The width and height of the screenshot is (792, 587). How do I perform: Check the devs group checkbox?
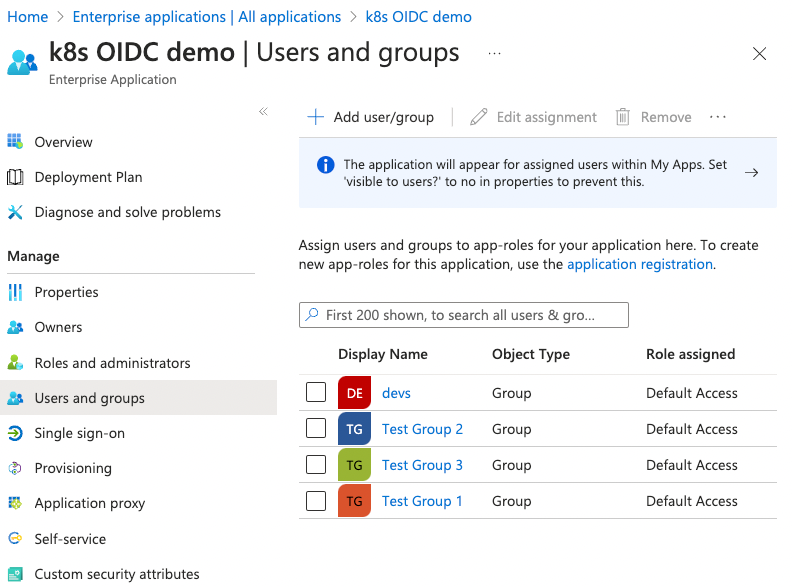click(316, 393)
